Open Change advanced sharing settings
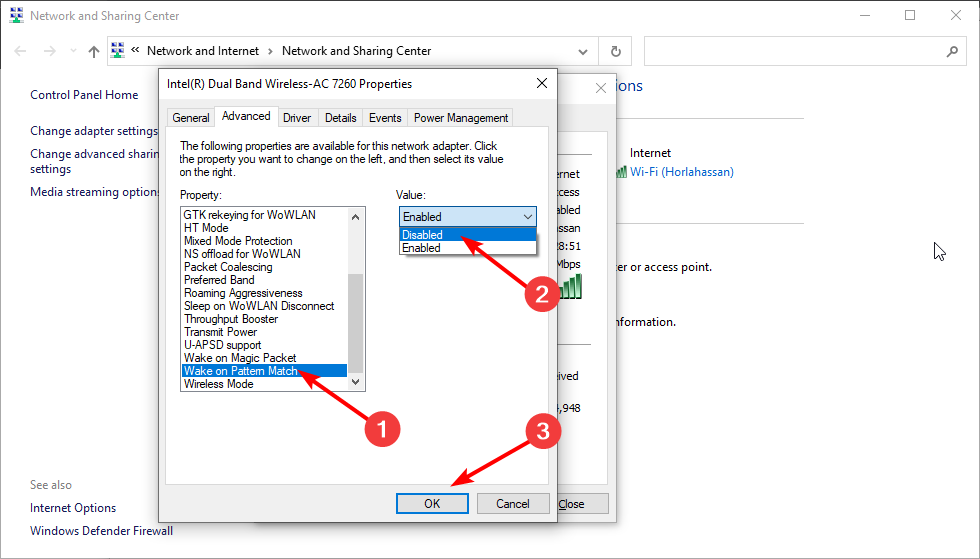Image resolution: width=980 pixels, height=559 pixels. coord(94,161)
